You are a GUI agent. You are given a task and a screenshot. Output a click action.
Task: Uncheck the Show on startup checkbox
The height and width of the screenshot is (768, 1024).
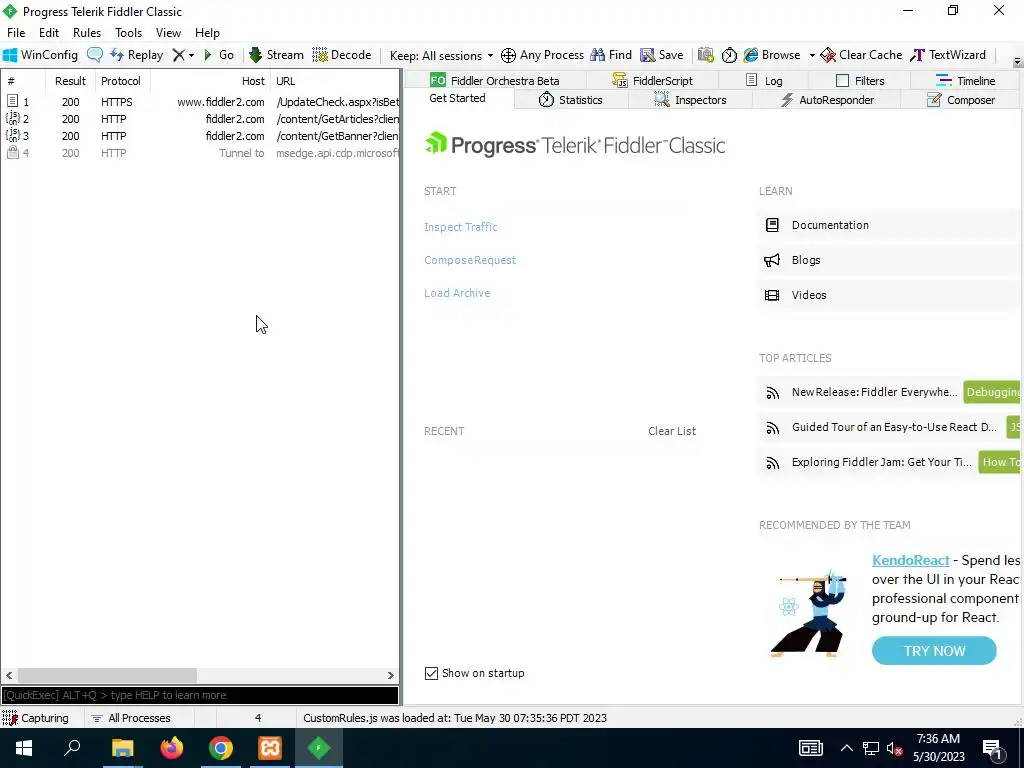431,673
